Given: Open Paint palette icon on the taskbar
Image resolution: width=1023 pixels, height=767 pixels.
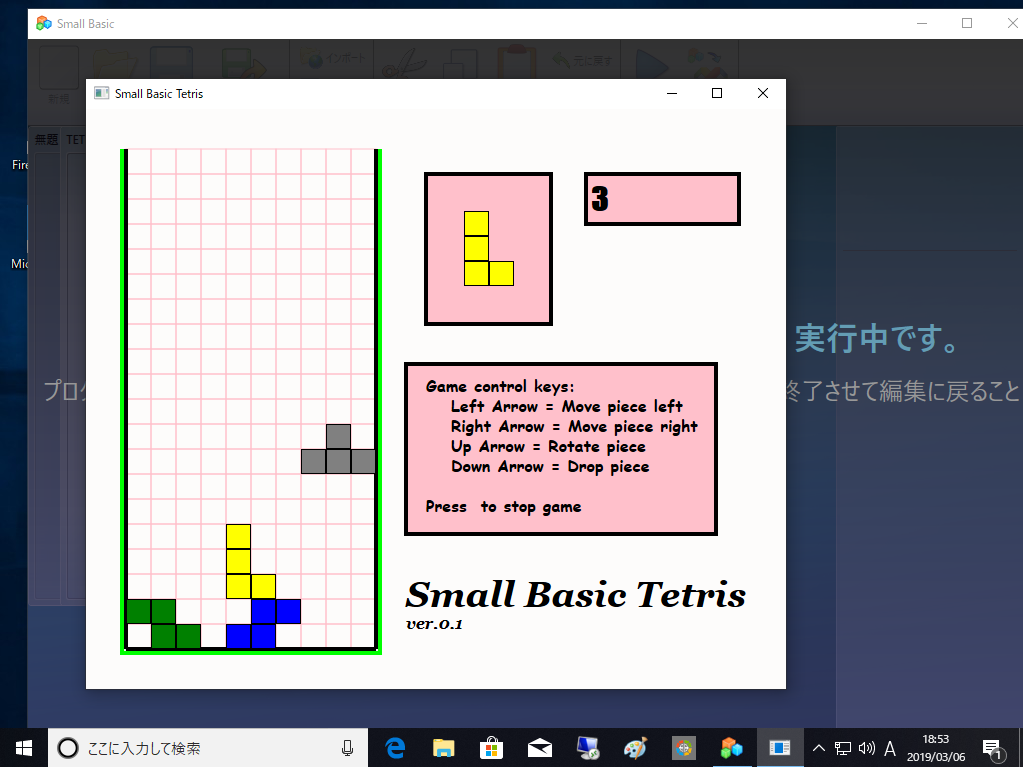Looking at the screenshot, I should [636, 748].
